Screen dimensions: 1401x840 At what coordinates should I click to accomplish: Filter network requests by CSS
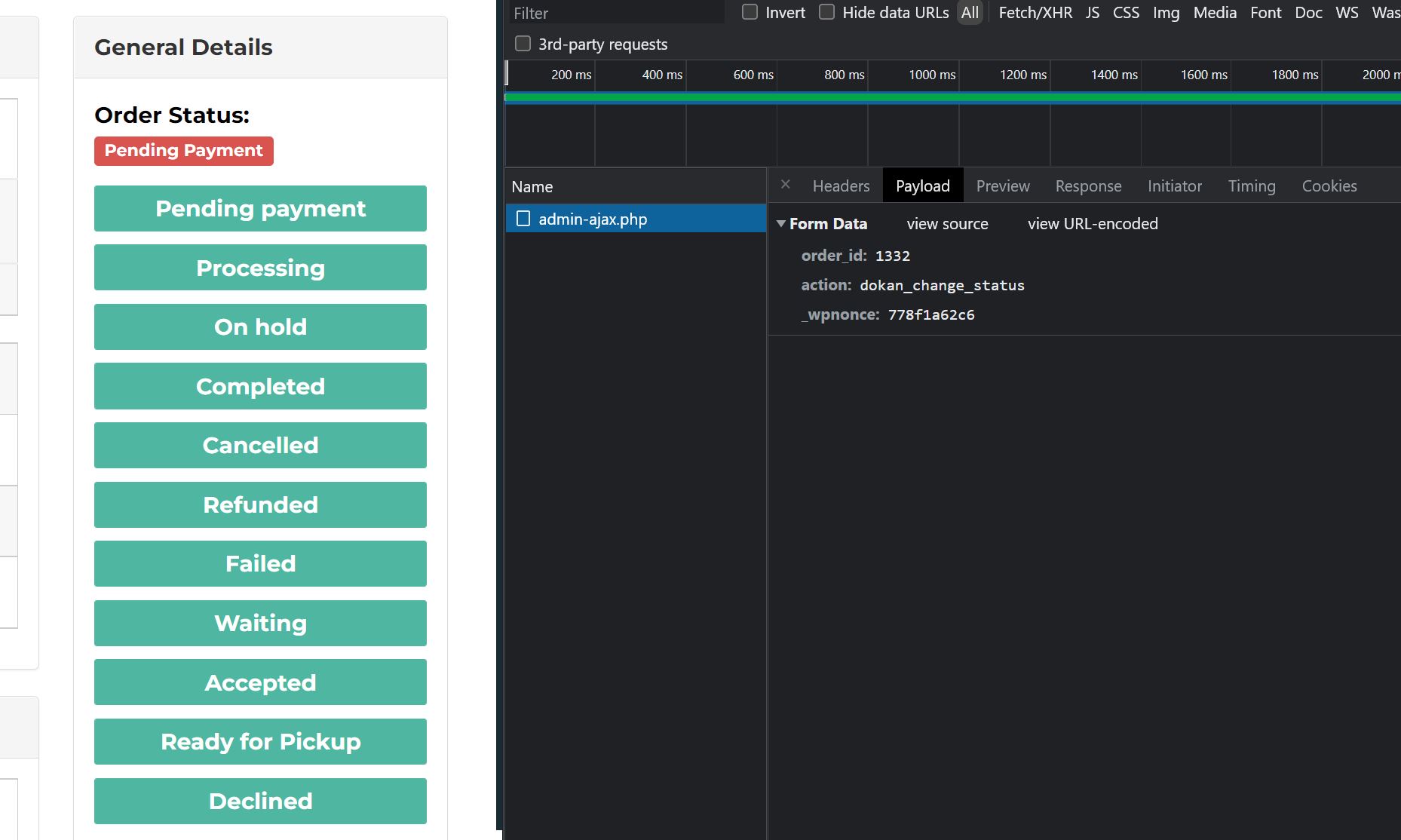point(1126,13)
